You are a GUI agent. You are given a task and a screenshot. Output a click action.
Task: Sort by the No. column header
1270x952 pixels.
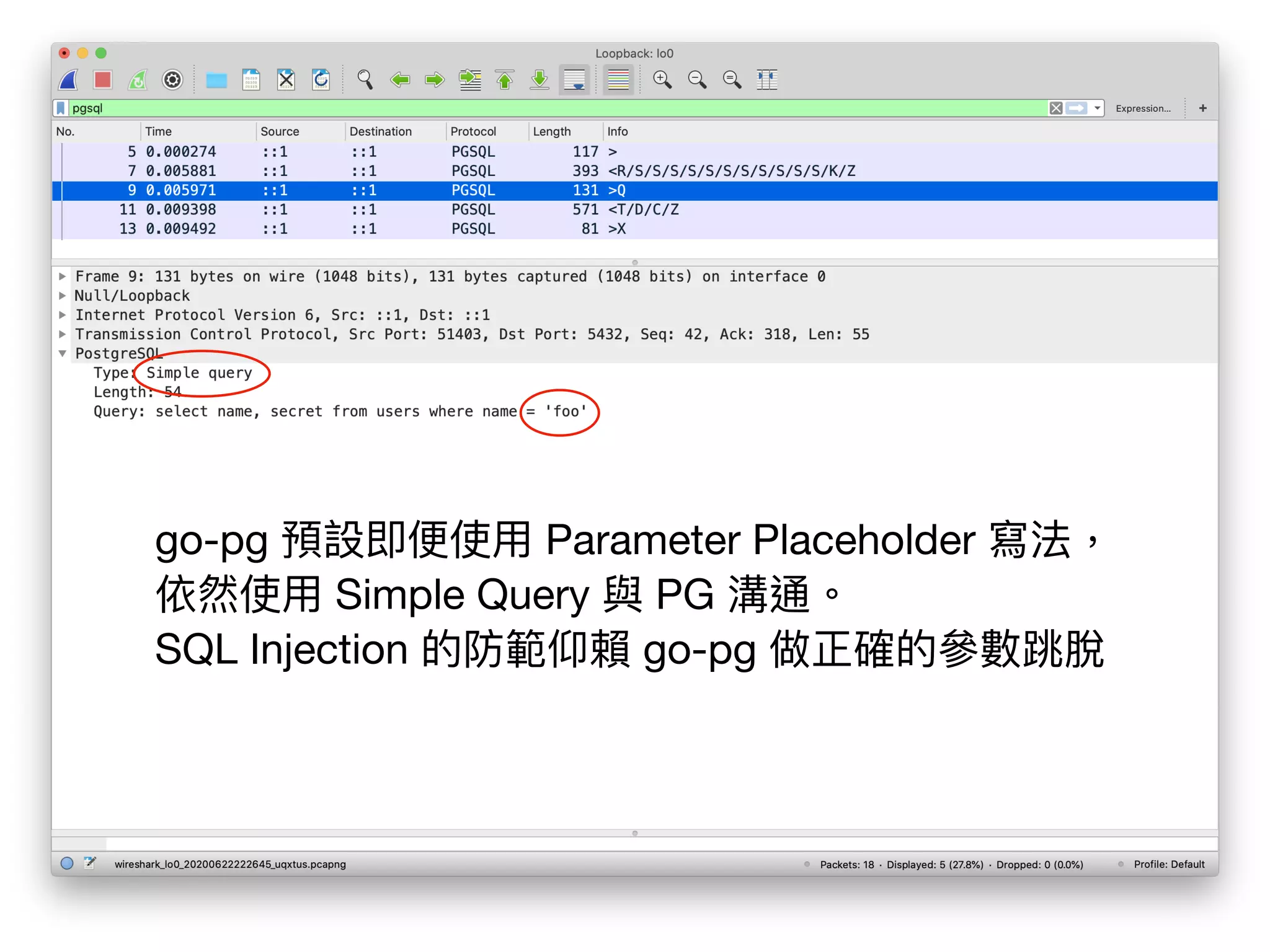point(95,131)
